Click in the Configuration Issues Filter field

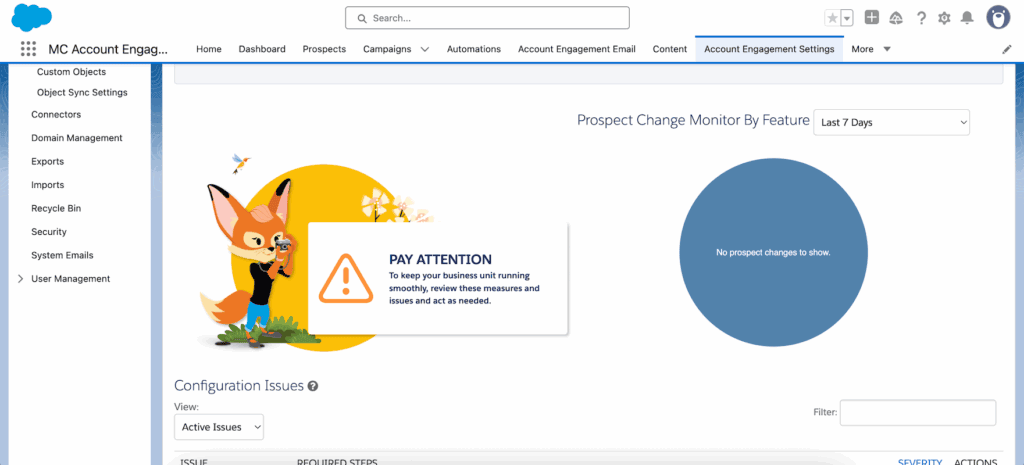[x=918, y=413]
